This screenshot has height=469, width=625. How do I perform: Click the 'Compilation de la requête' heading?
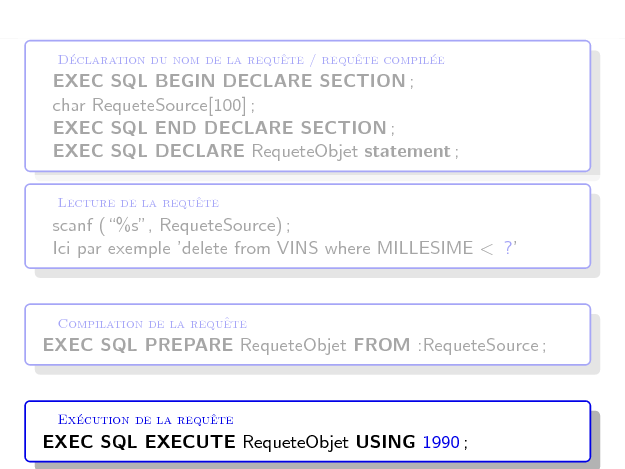pyautogui.click(x=152, y=323)
